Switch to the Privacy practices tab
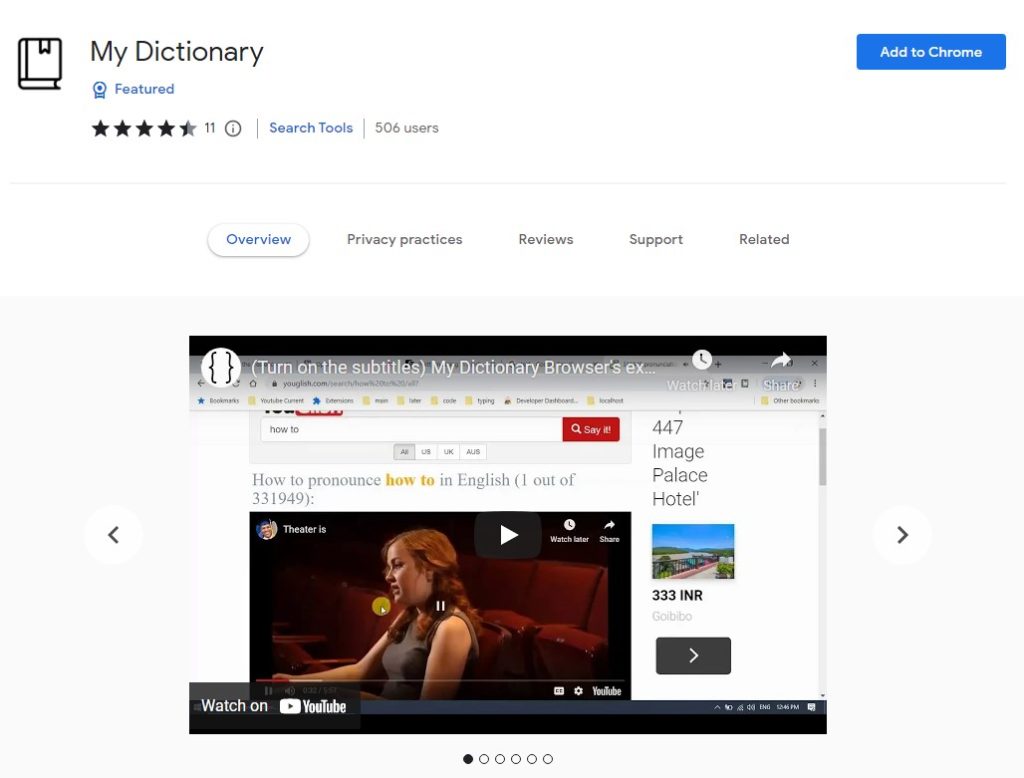The width and height of the screenshot is (1024, 778). pos(404,240)
